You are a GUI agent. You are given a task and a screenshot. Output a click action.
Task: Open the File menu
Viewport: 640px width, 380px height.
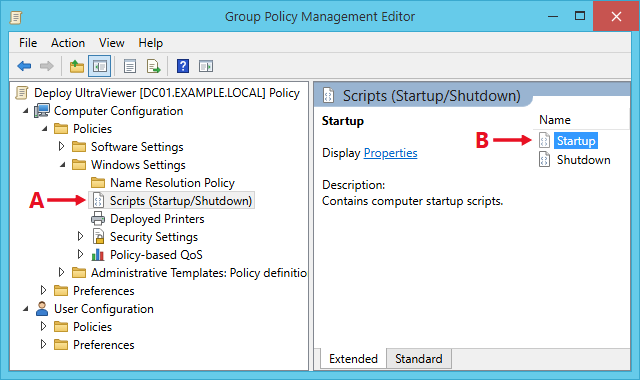pyautogui.click(x=28, y=43)
